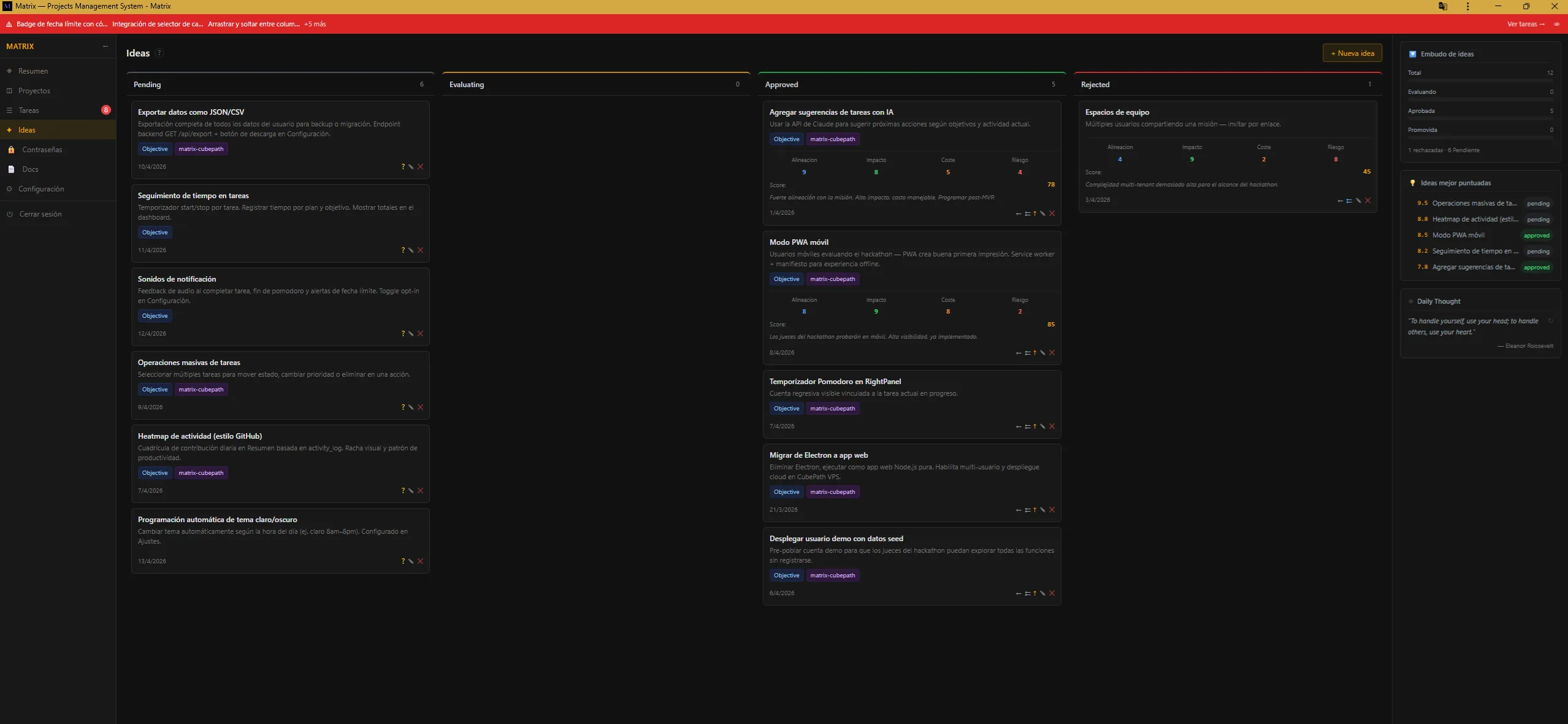This screenshot has width=1568, height=724.
Task: Open the help icon next to Ideas title
Action: (159, 53)
